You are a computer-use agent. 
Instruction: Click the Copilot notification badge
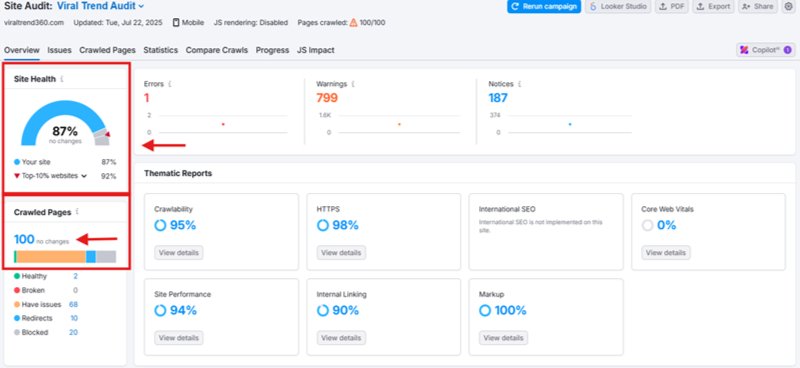[x=787, y=50]
